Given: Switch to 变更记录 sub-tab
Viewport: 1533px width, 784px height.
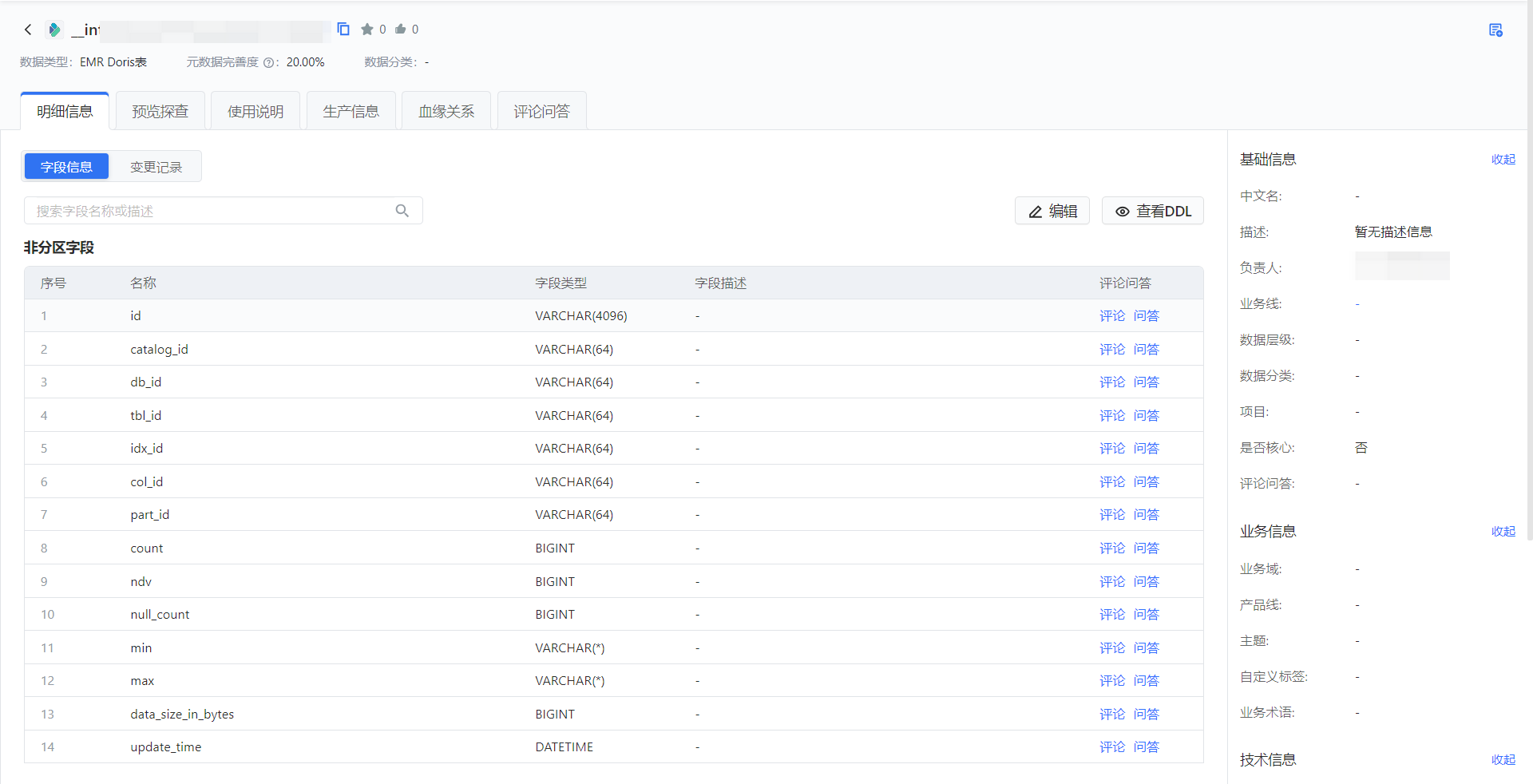Looking at the screenshot, I should pos(156,167).
